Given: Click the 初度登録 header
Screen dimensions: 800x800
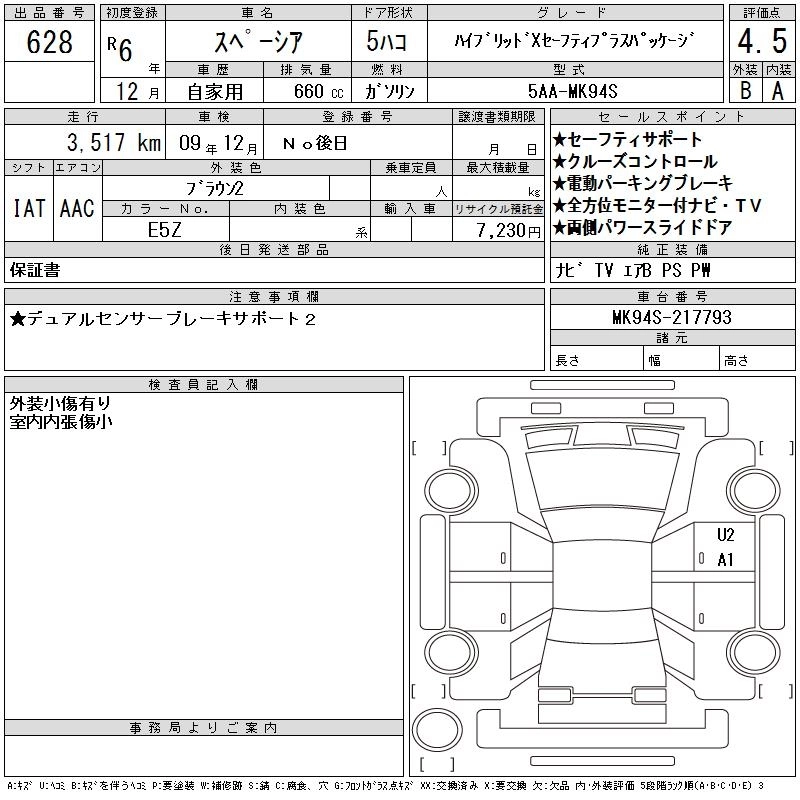Looking at the screenshot, I should pos(132,13).
